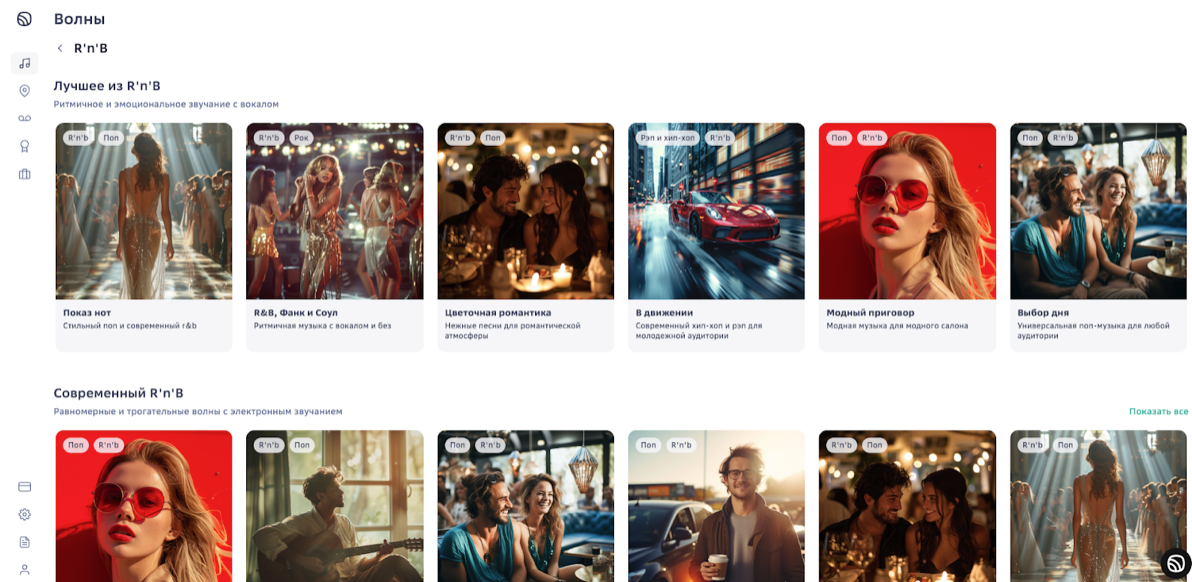The width and height of the screenshot is (1192, 582).
Task: Open the candlelit dinner card under Современный R'n'B
Action: pos(907,507)
